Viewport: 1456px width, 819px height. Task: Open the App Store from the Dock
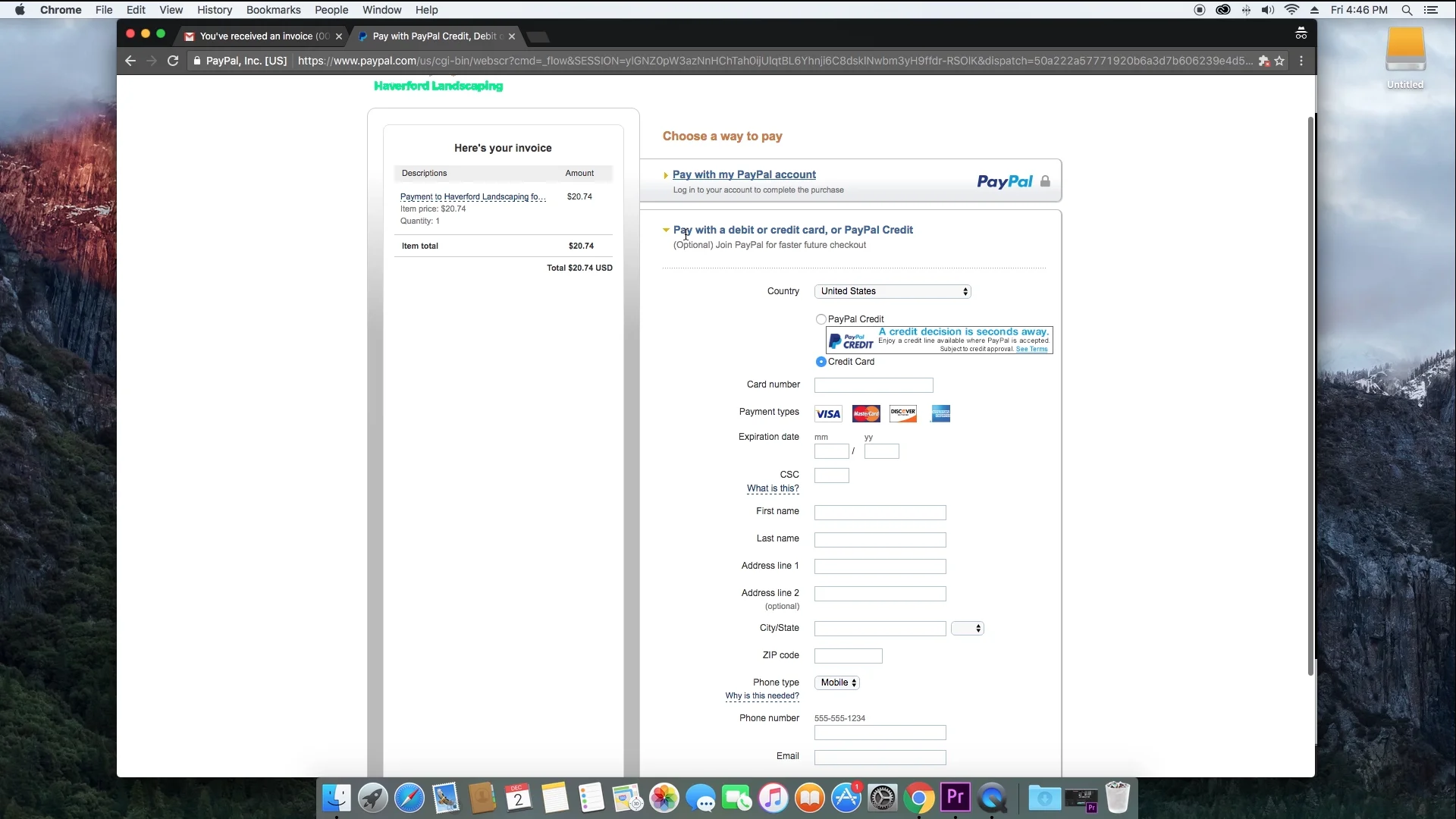point(846,798)
